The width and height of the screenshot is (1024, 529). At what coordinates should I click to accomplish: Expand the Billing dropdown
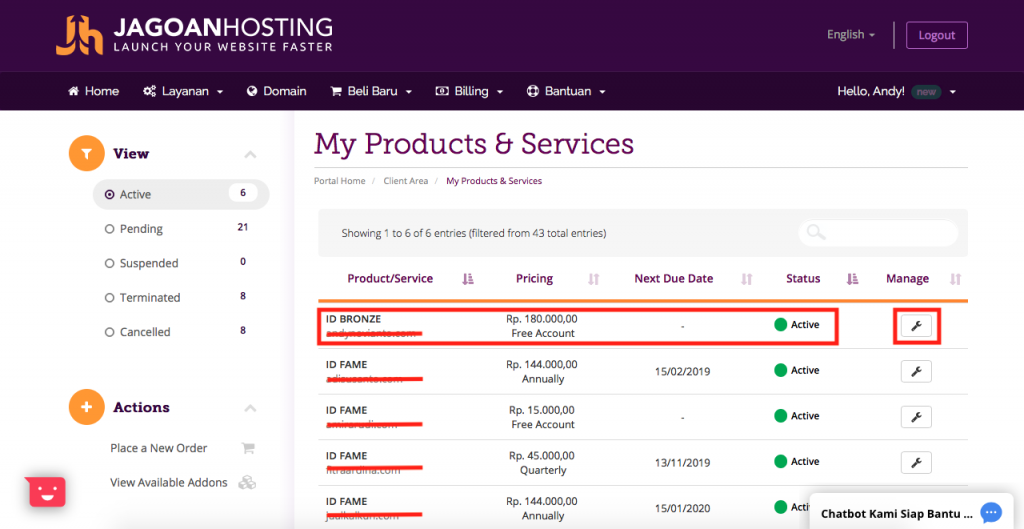[x=469, y=91]
